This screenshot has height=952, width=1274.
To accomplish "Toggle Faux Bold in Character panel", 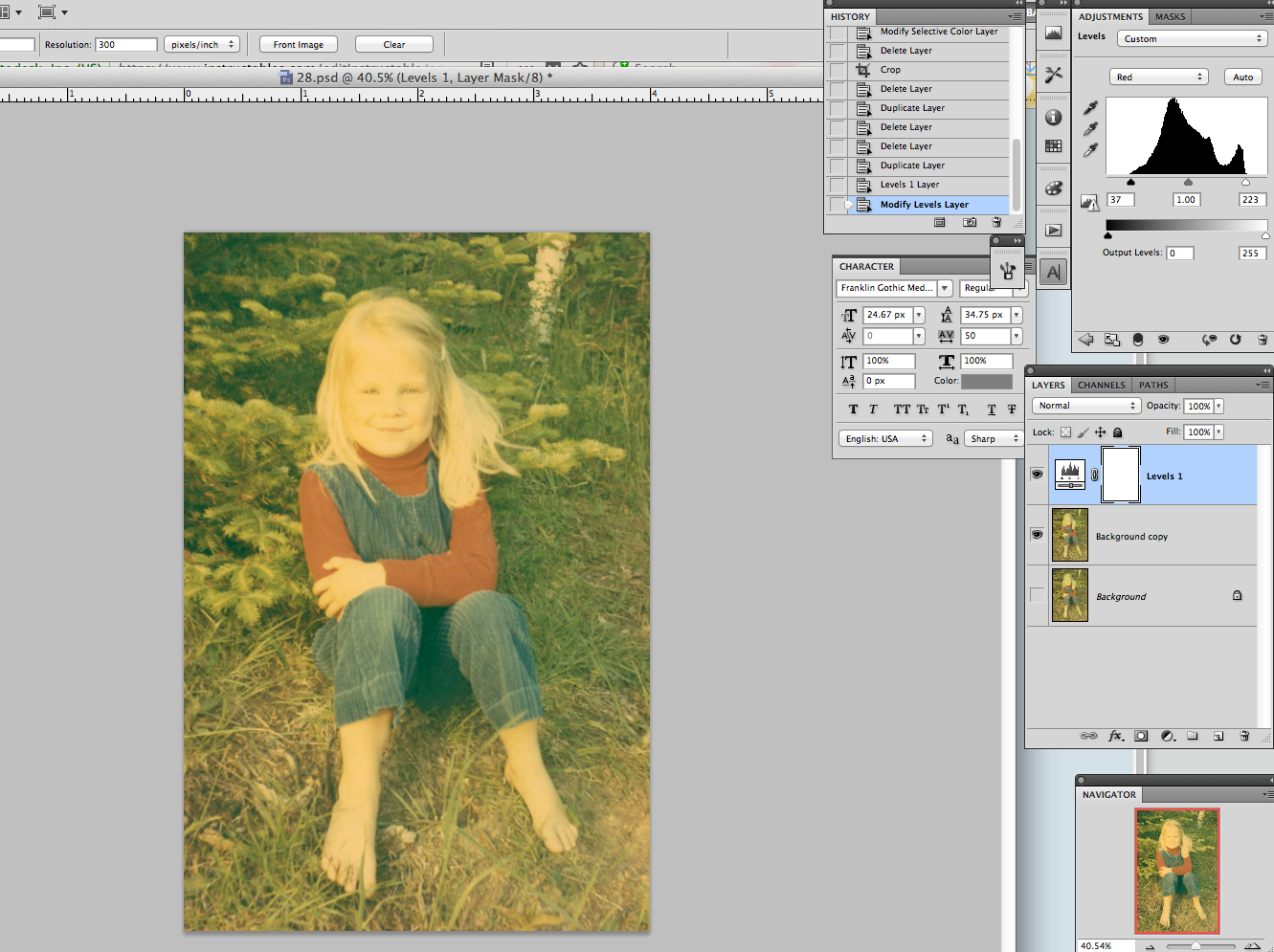I will pos(853,410).
